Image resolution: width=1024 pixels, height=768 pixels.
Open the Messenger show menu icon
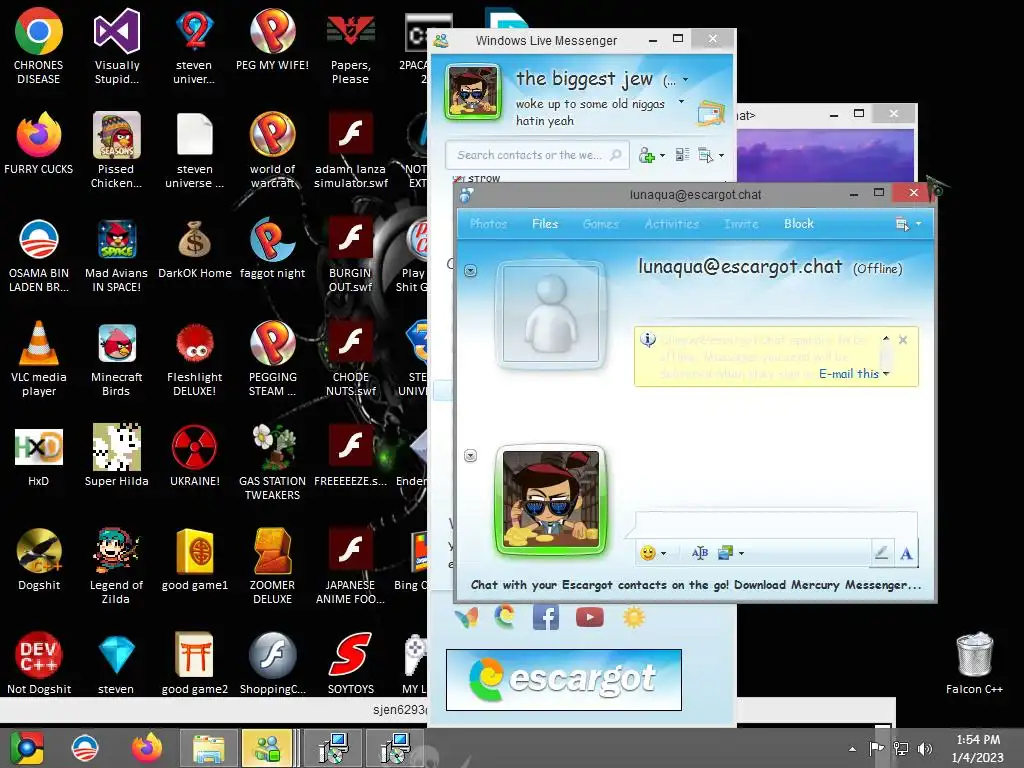tap(705, 155)
